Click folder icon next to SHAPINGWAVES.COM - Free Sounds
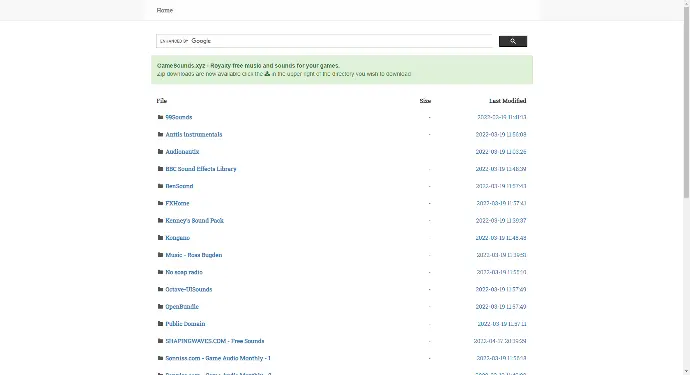690x375 pixels. click(x=160, y=341)
